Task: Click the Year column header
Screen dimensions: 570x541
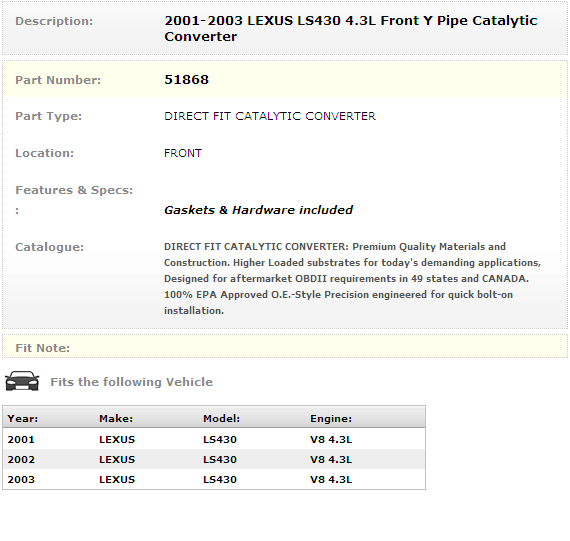Action: coord(23,418)
